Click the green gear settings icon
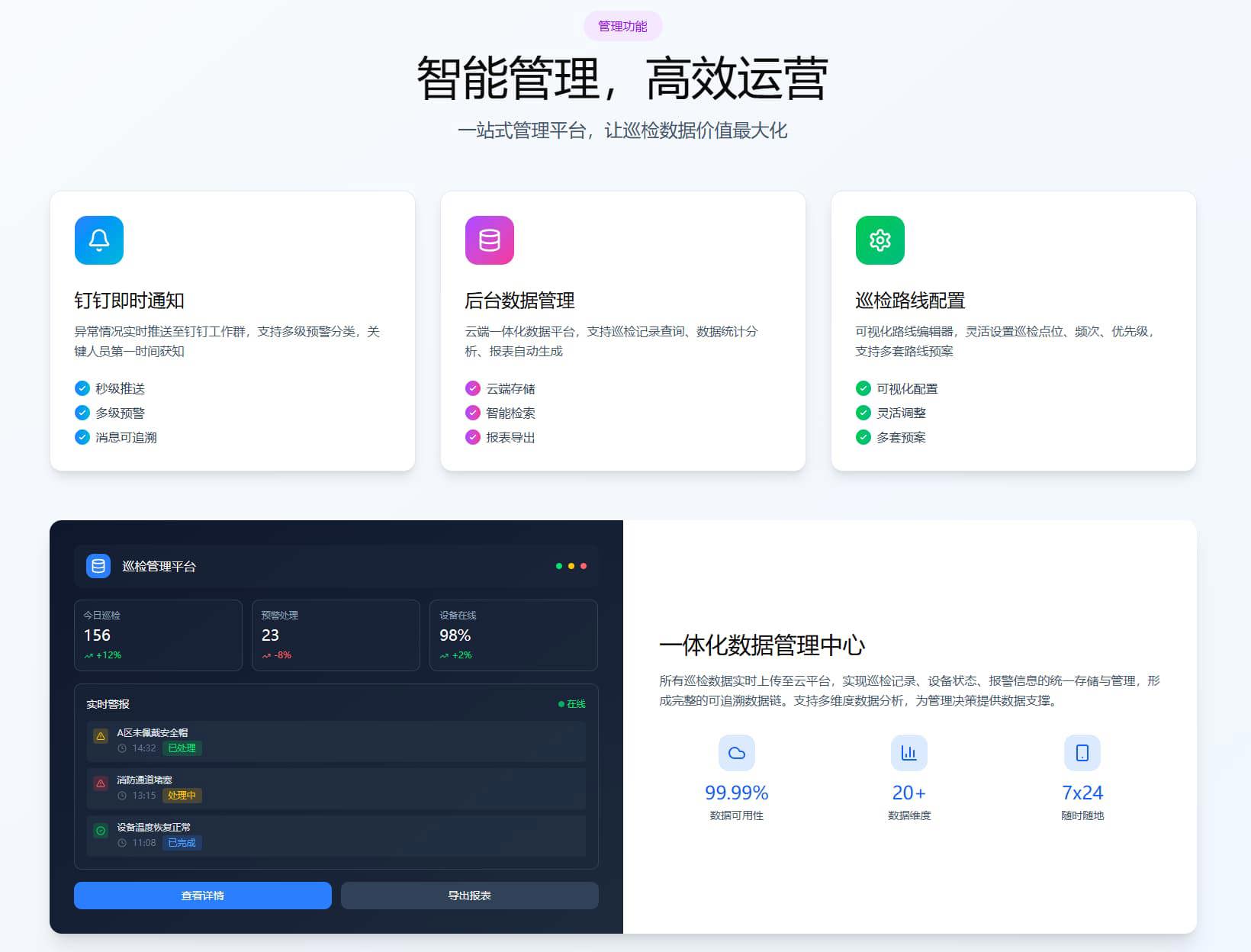The height and width of the screenshot is (952, 1251). click(880, 240)
